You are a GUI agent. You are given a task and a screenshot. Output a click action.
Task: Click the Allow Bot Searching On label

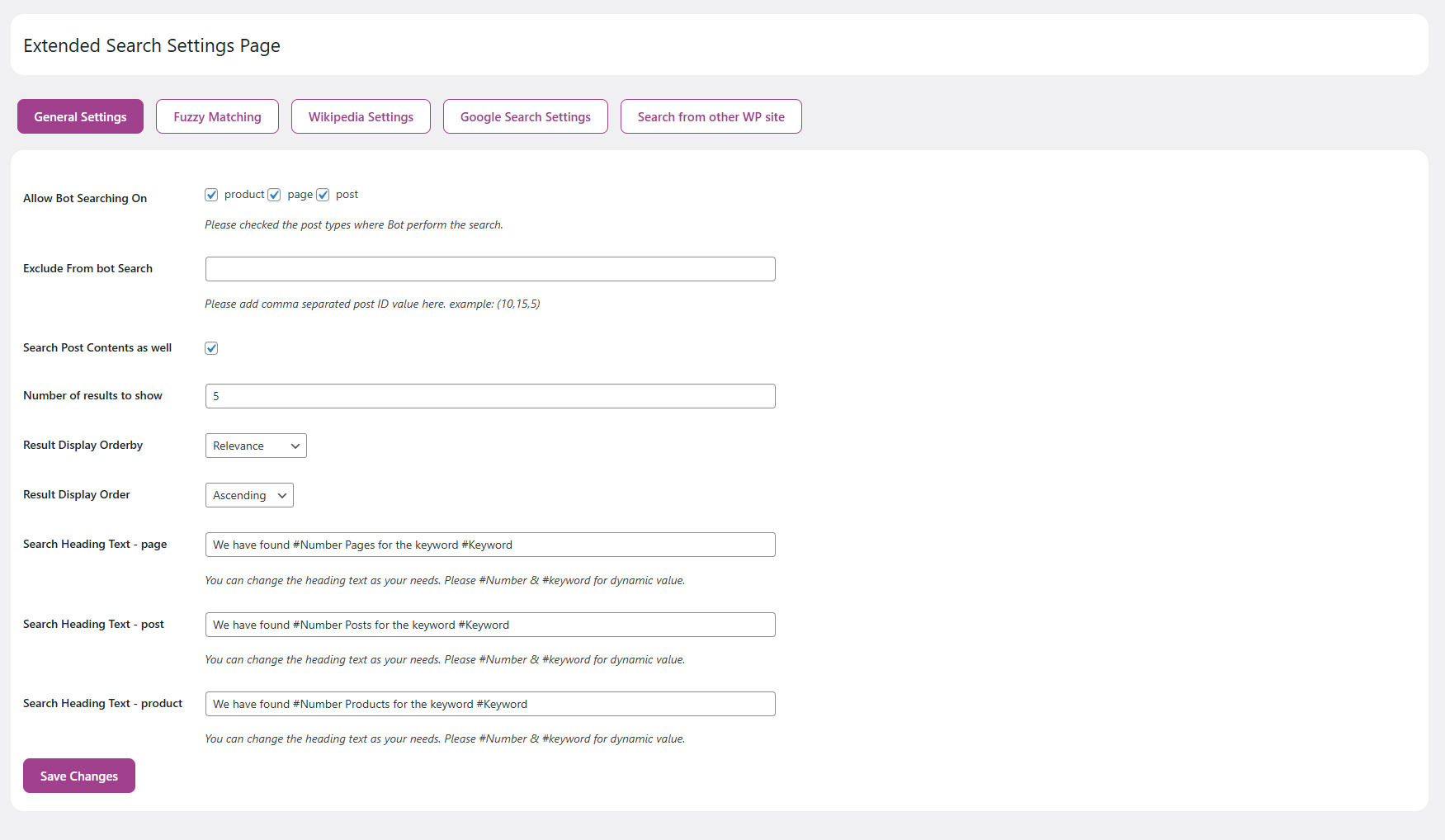tap(85, 198)
